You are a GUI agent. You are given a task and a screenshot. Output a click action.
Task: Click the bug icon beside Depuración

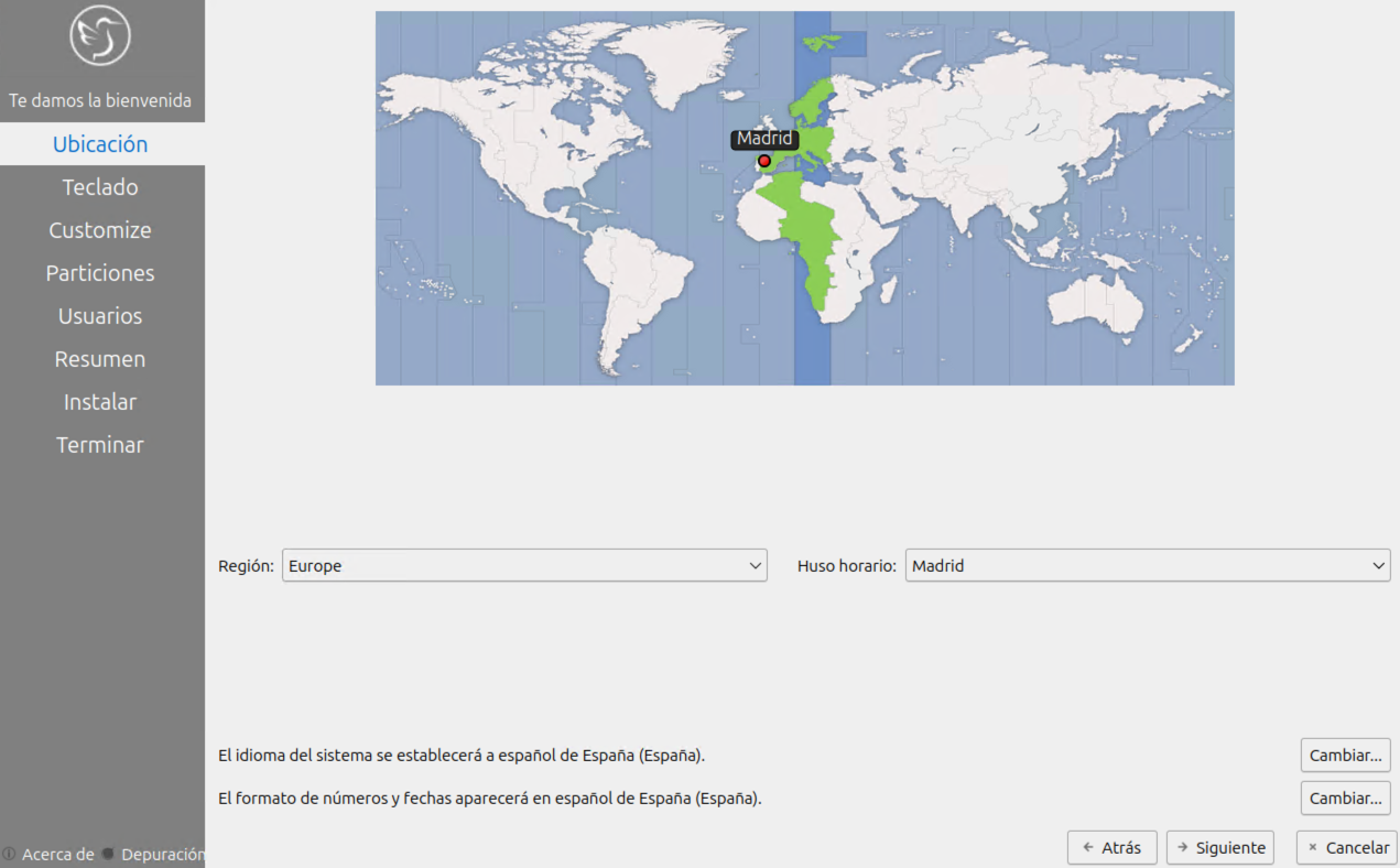click(x=107, y=854)
